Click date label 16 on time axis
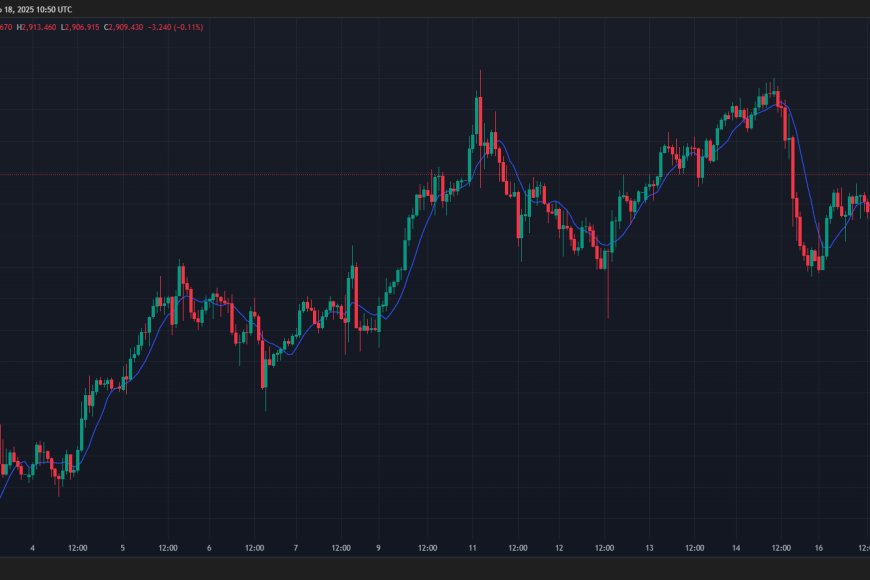The height and width of the screenshot is (580, 870). [816, 548]
